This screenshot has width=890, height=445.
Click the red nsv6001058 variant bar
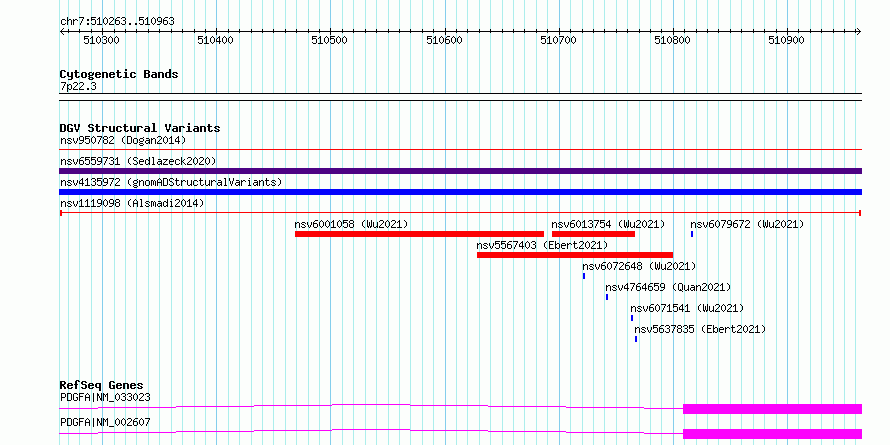pyautogui.click(x=419, y=234)
